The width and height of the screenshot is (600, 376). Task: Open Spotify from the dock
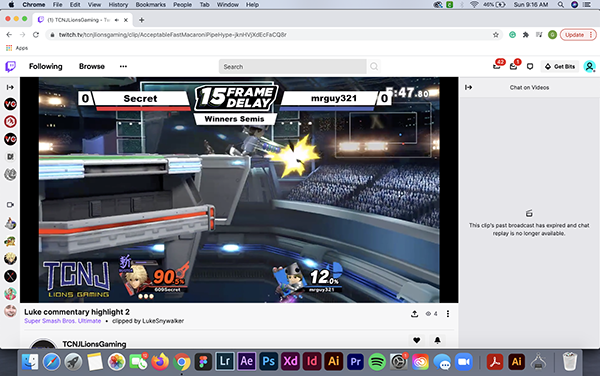(377, 361)
